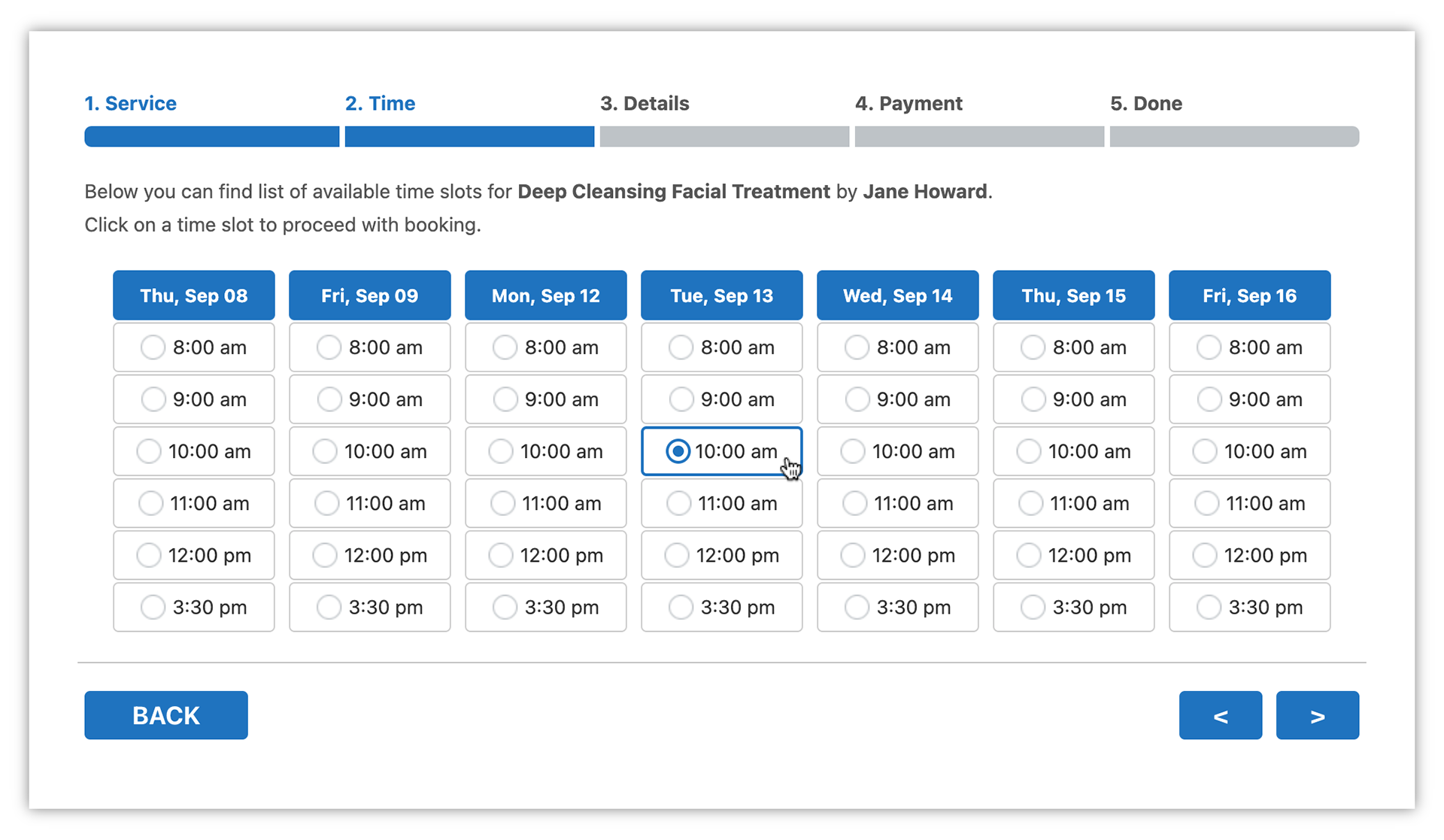The height and width of the screenshot is (840, 1444).
Task: Click the Payment step progress bar segment
Action: coord(979,136)
